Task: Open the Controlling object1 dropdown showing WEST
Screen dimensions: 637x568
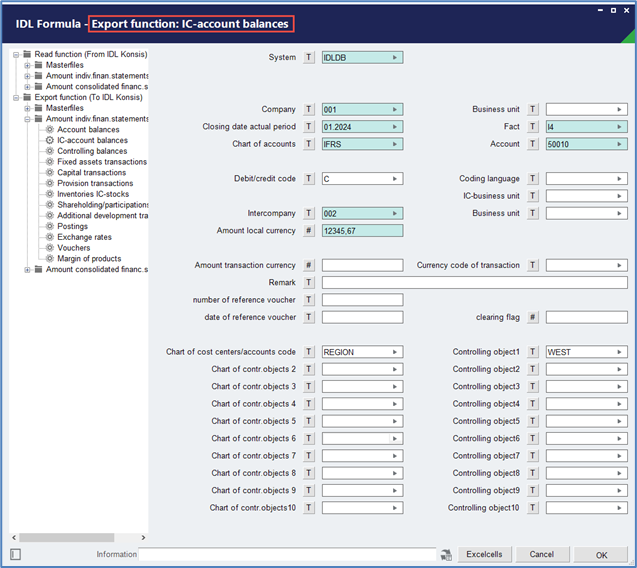Action: [x=619, y=352]
